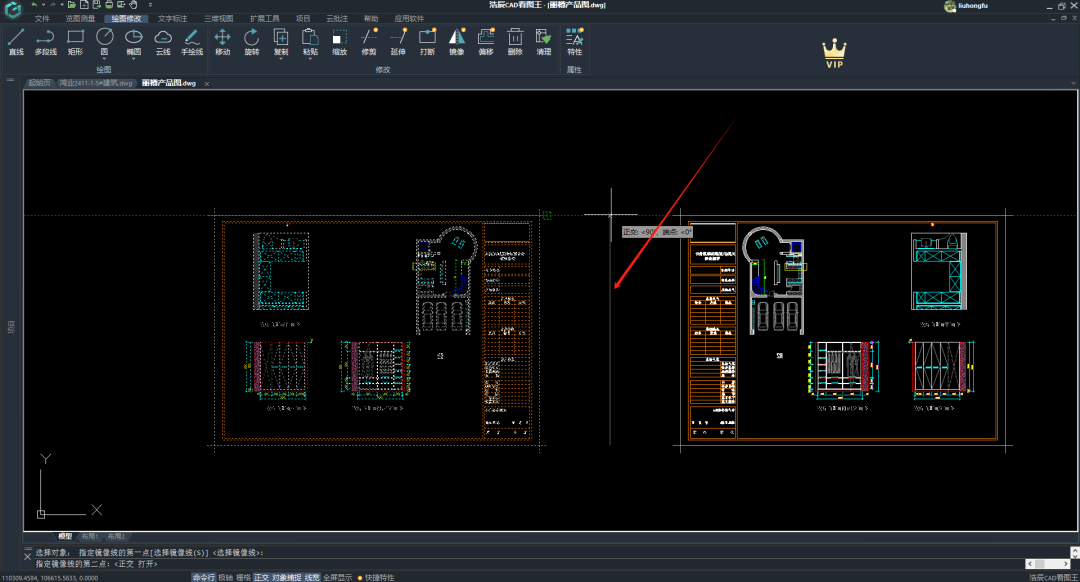Viewport: 1080px width, 582px height.
Task: Activate the 移动 move tool
Action: (x=222, y=41)
